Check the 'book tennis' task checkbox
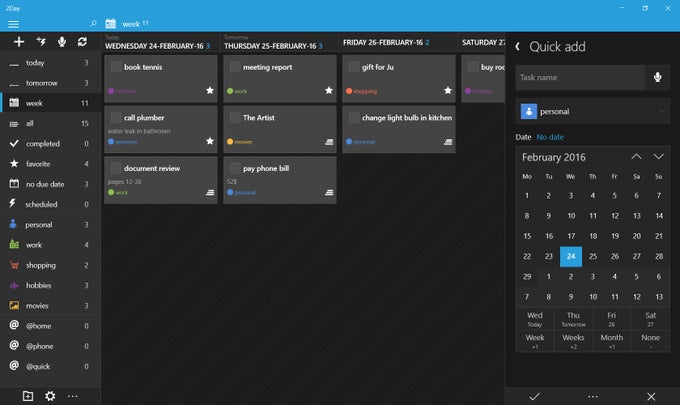Viewport: 680px width, 405px height. 115,67
